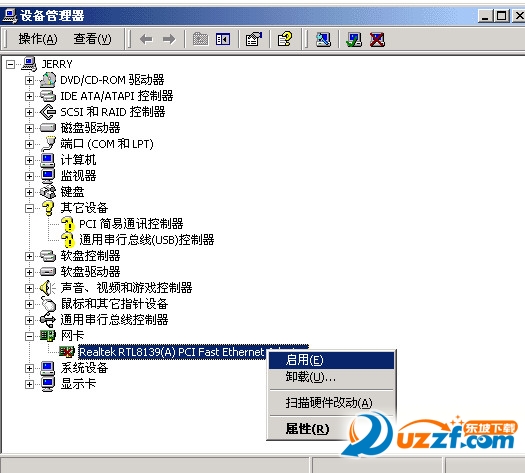Collapse the JERRY root node
Screen dimensions: 525x473
tap(10, 64)
